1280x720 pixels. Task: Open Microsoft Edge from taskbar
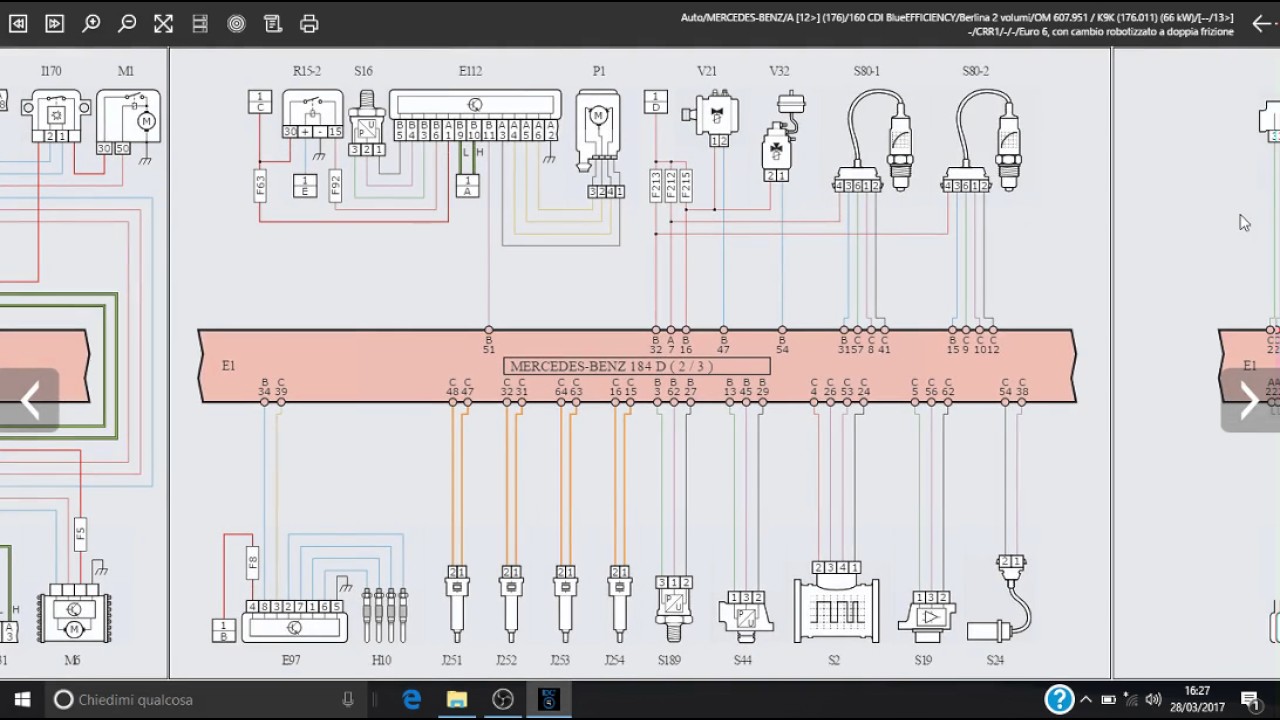pyautogui.click(x=411, y=700)
